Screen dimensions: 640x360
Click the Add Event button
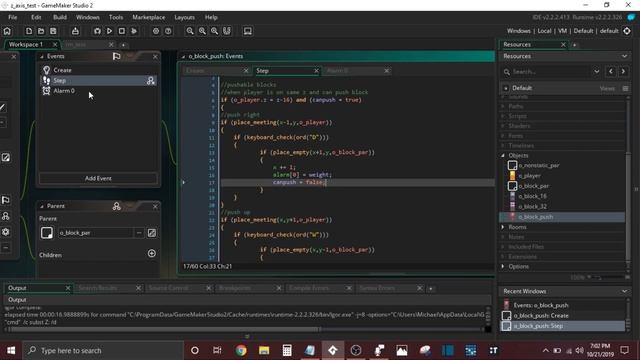click(x=98, y=178)
